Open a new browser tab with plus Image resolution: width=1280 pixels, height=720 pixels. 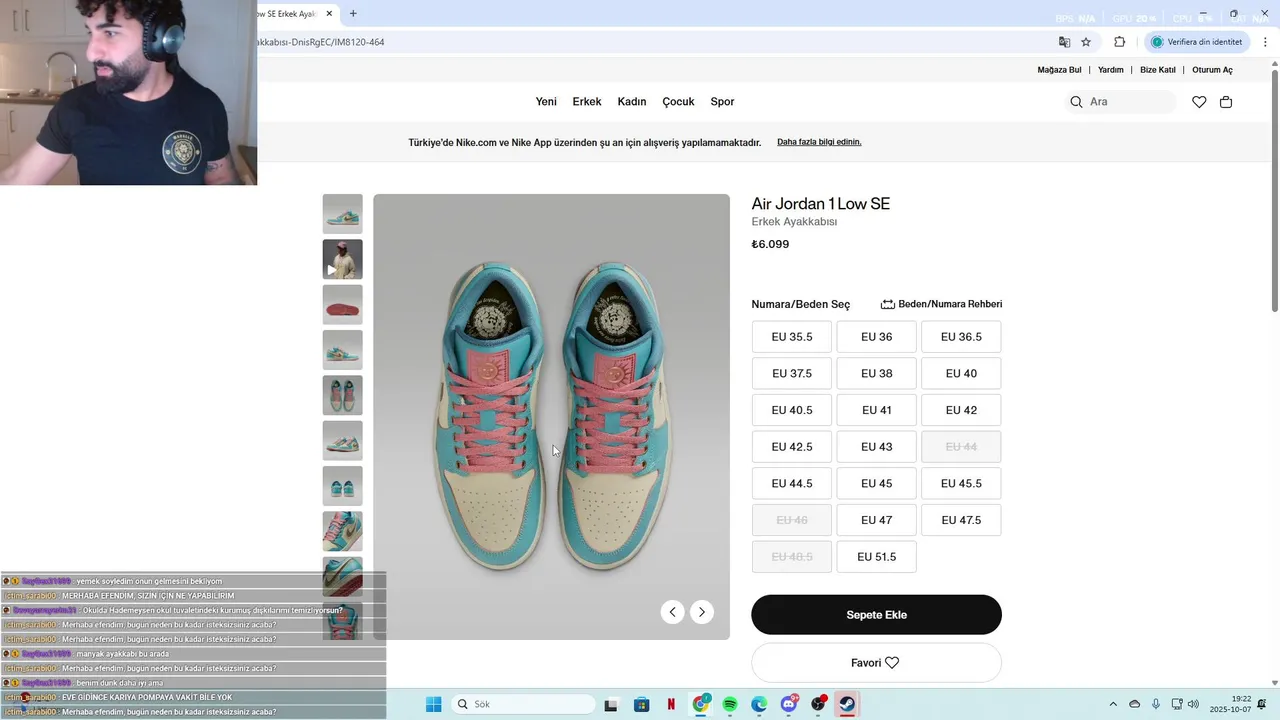(353, 14)
